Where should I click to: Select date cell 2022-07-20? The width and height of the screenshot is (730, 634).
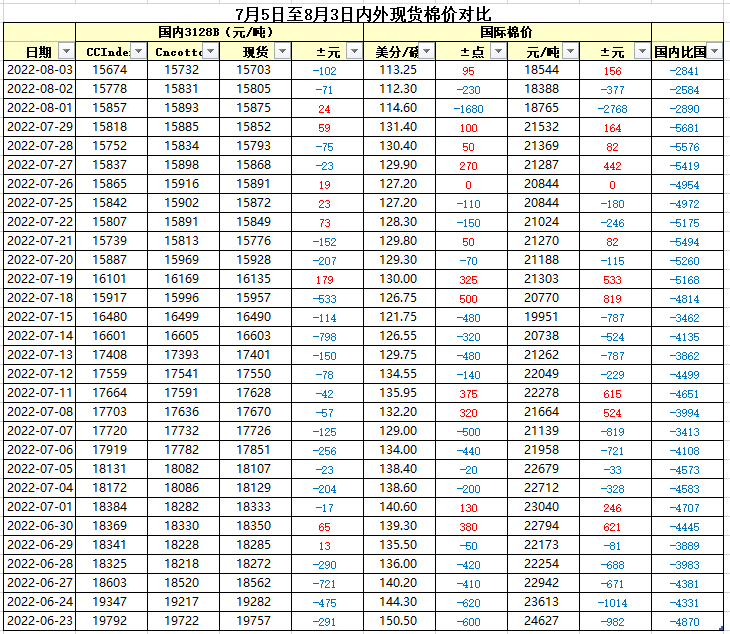pyautogui.click(x=40, y=260)
